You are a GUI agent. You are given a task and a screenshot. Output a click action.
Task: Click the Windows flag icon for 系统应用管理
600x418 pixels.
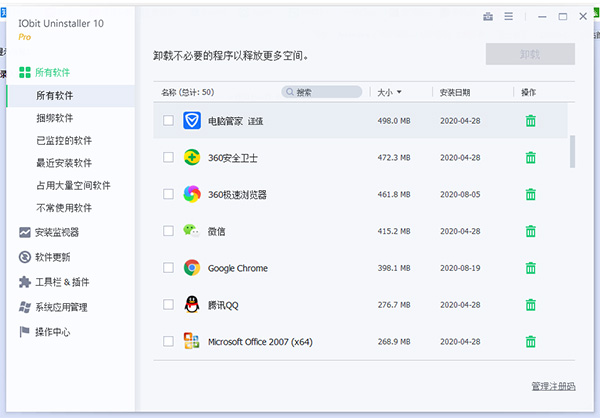(25, 307)
